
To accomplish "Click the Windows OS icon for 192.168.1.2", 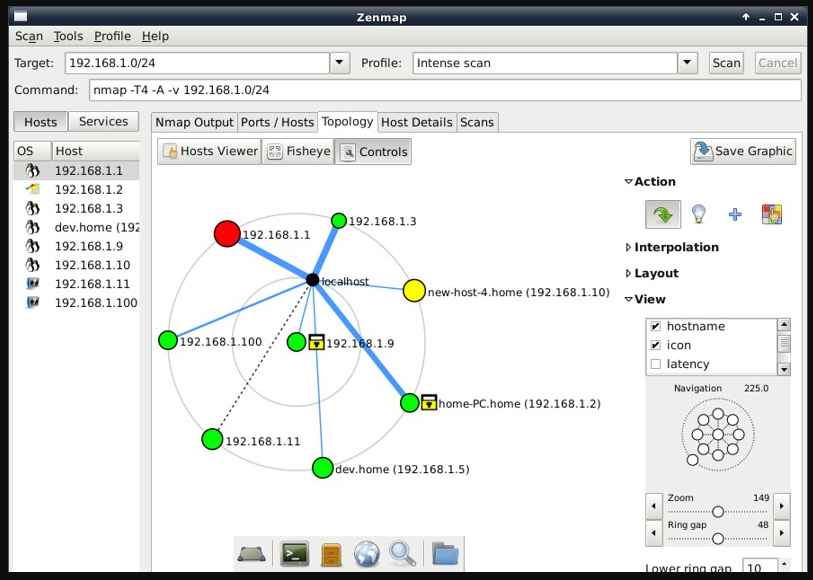I will (33, 189).
